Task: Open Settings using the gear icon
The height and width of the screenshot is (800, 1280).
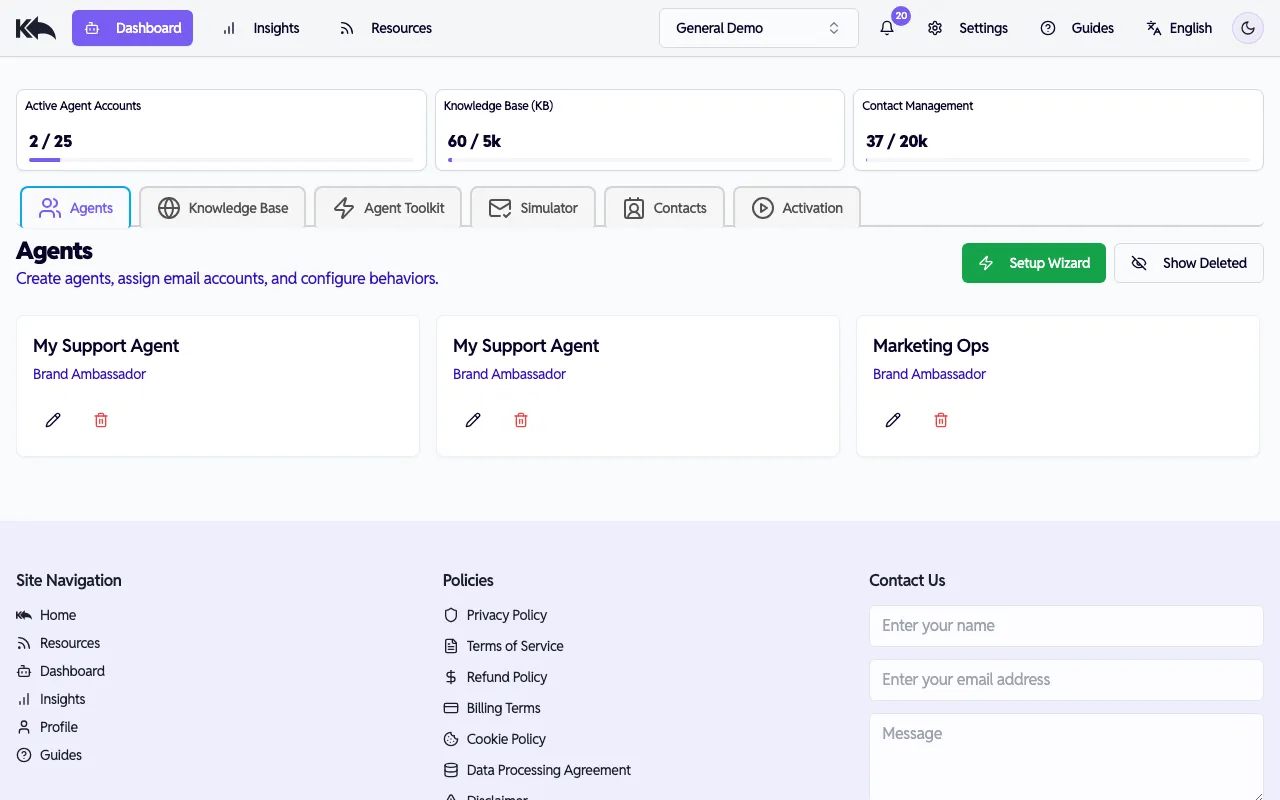Action: coord(935,28)
